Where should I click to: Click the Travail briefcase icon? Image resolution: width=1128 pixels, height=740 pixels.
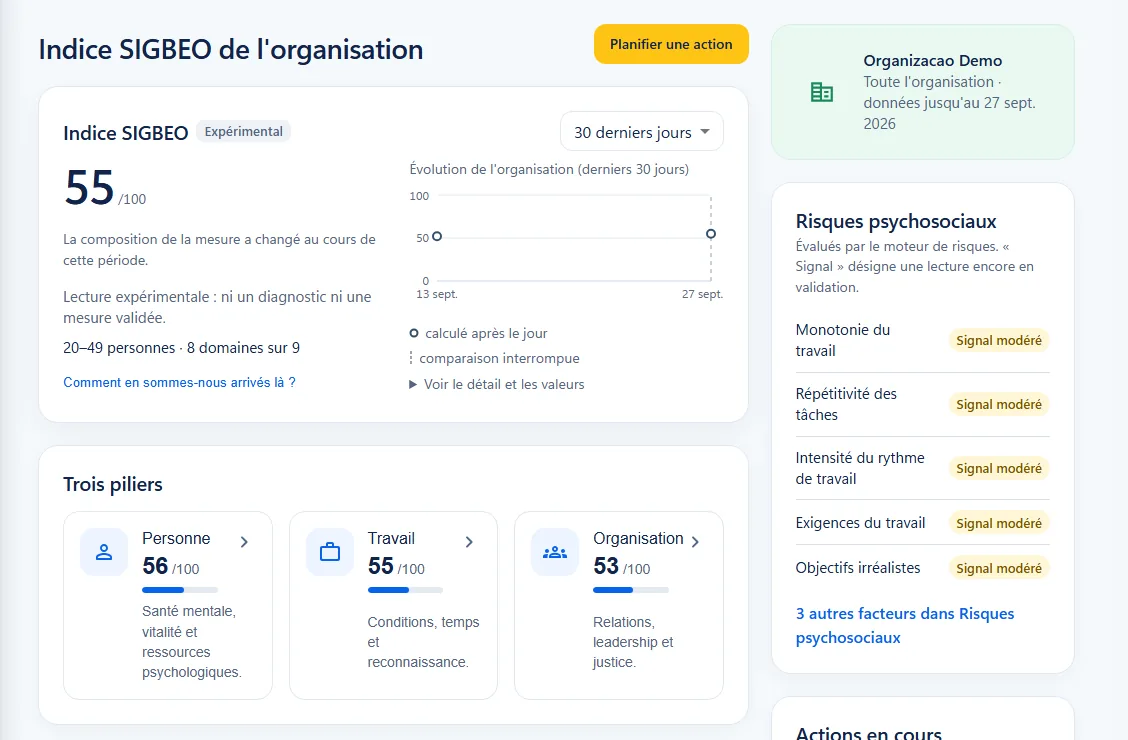[329, 552]
